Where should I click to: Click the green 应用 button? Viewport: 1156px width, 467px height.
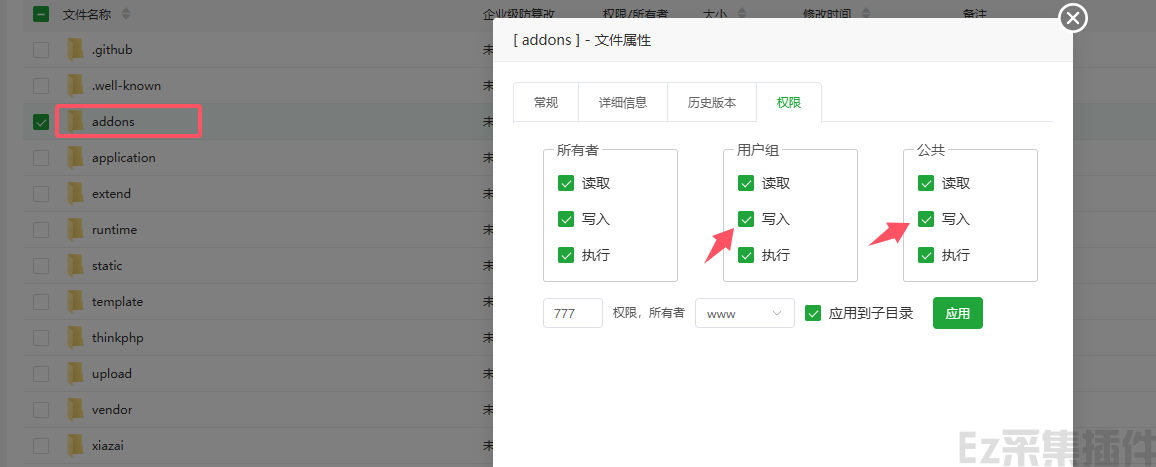pos(957,313)
